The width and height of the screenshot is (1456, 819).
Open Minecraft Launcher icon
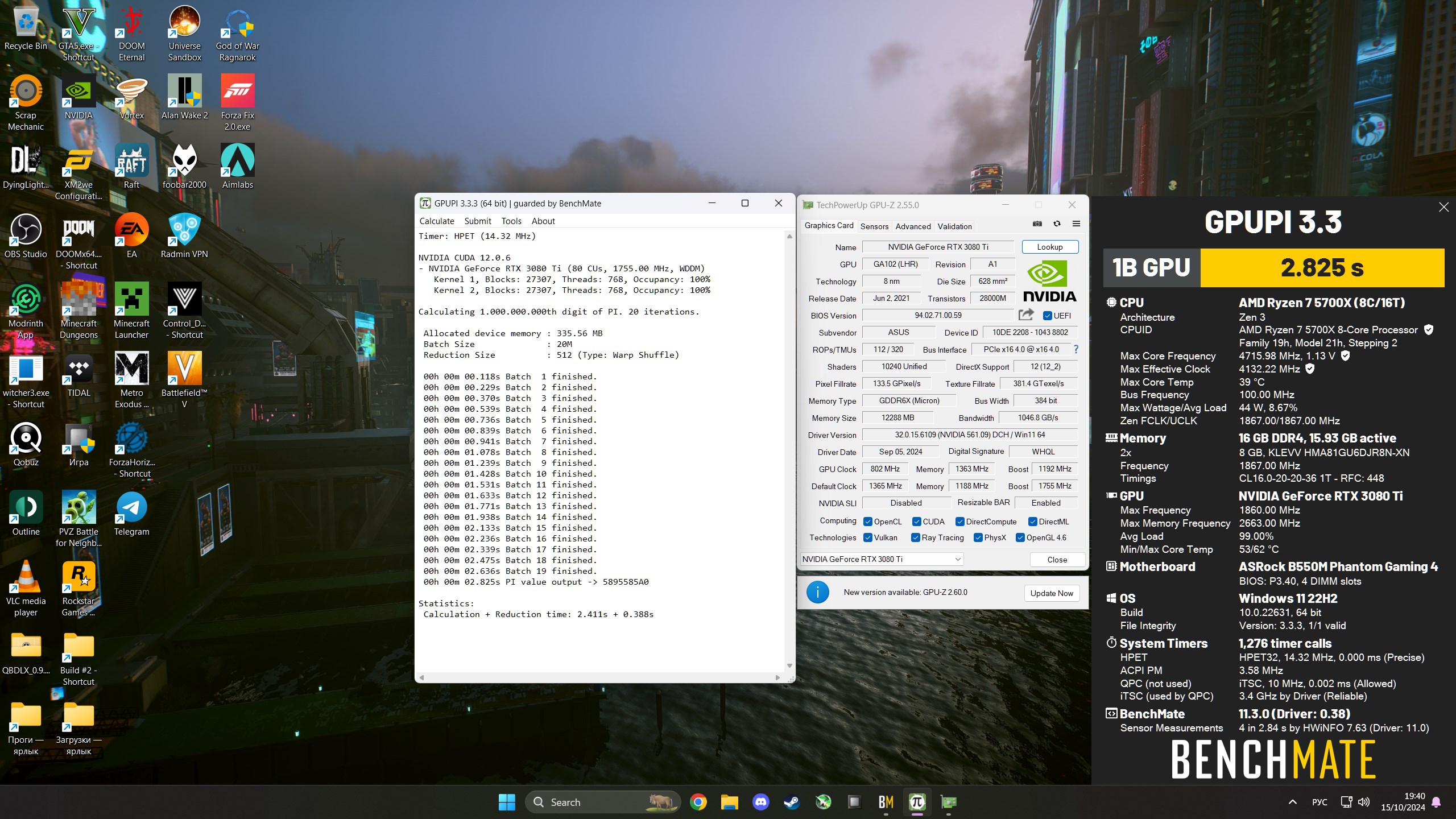(x=131, y=311)
